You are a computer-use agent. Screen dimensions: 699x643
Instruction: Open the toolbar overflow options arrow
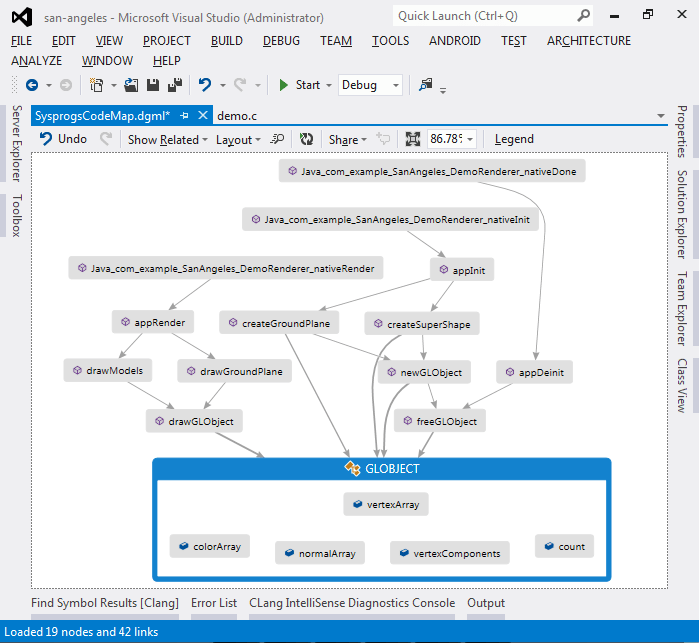443,91
